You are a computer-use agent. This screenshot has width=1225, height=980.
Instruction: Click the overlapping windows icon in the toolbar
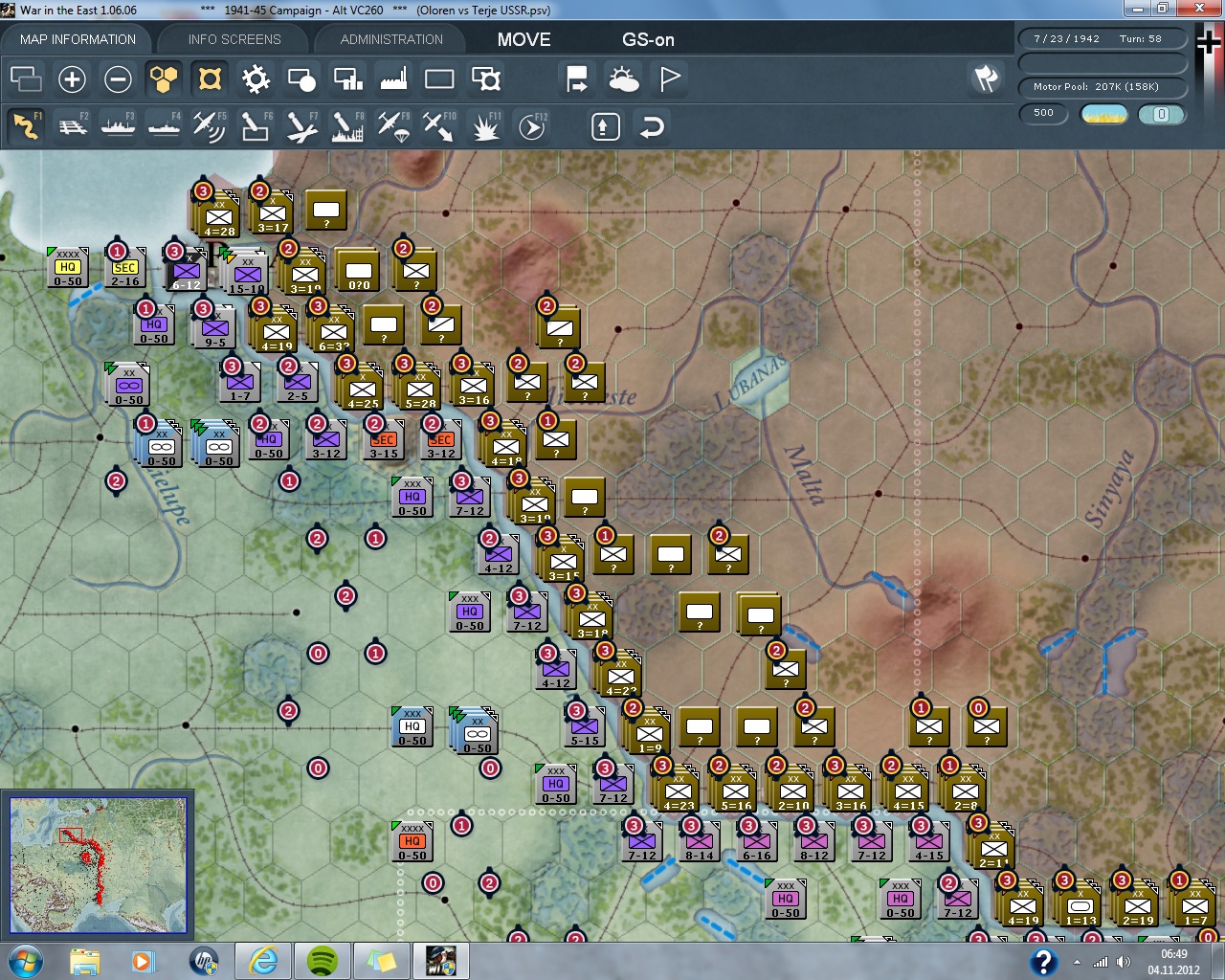coord(26,79)
